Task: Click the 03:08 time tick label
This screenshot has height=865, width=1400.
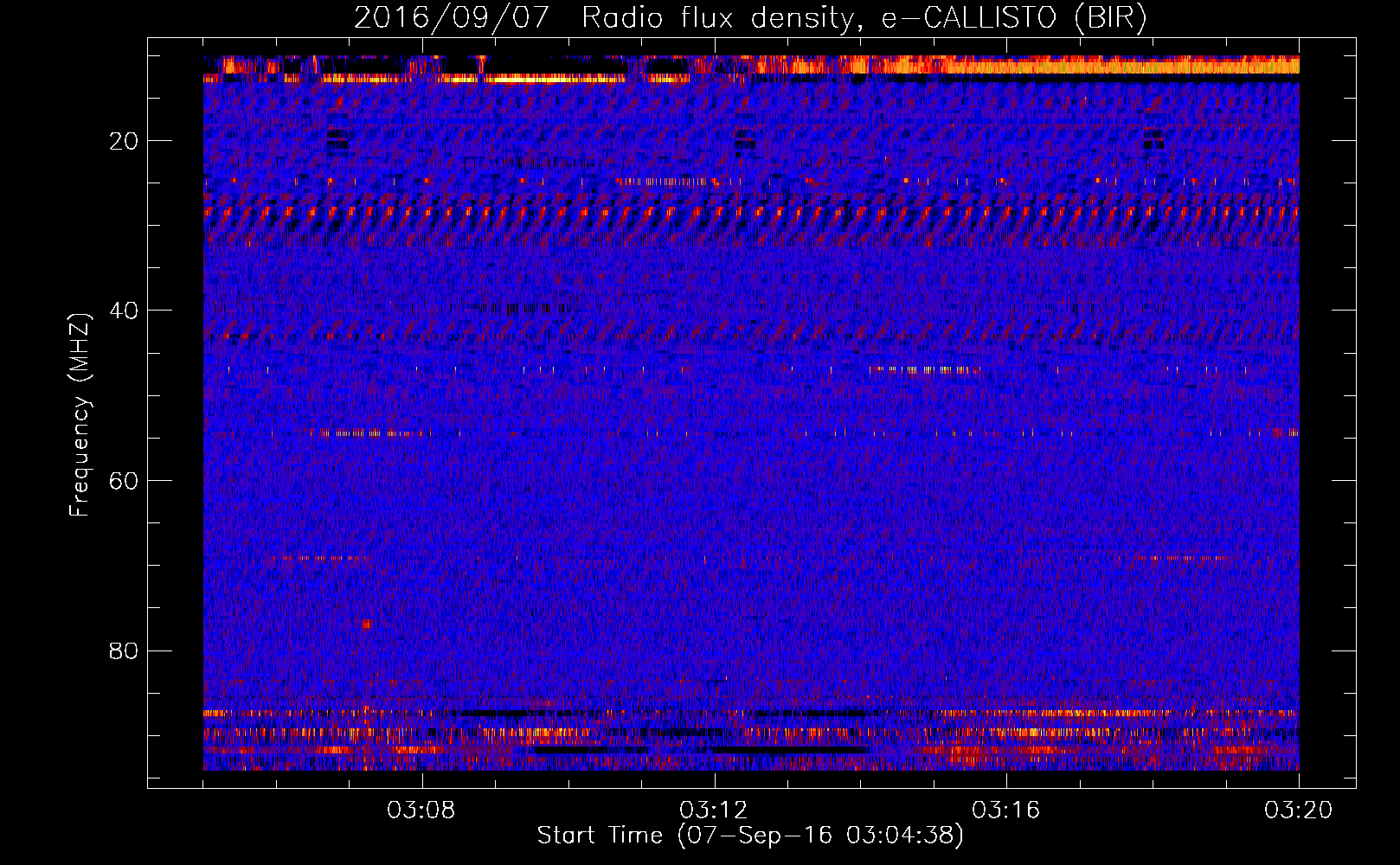Action: 422,811
